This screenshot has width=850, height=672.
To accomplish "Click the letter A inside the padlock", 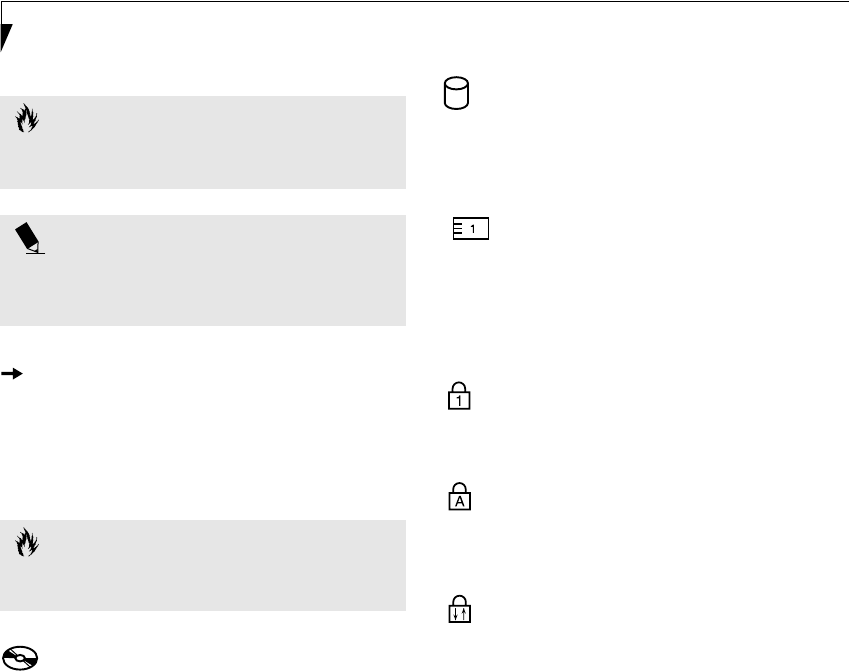I will (457, 502).
